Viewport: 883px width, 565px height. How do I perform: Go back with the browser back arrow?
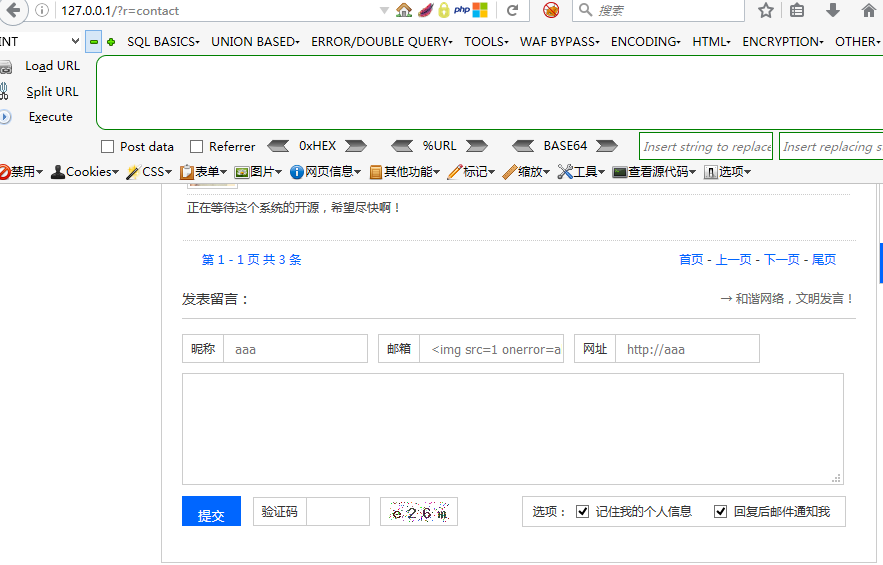12,10
